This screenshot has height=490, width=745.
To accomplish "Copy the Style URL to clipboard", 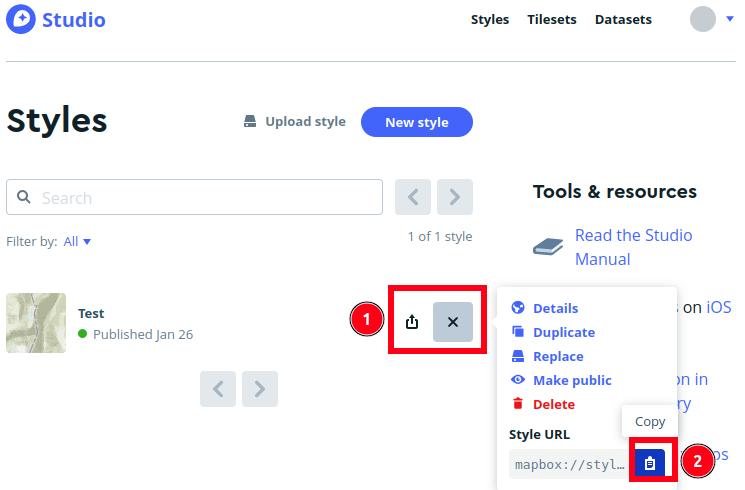I will click(x=649, y=463).
